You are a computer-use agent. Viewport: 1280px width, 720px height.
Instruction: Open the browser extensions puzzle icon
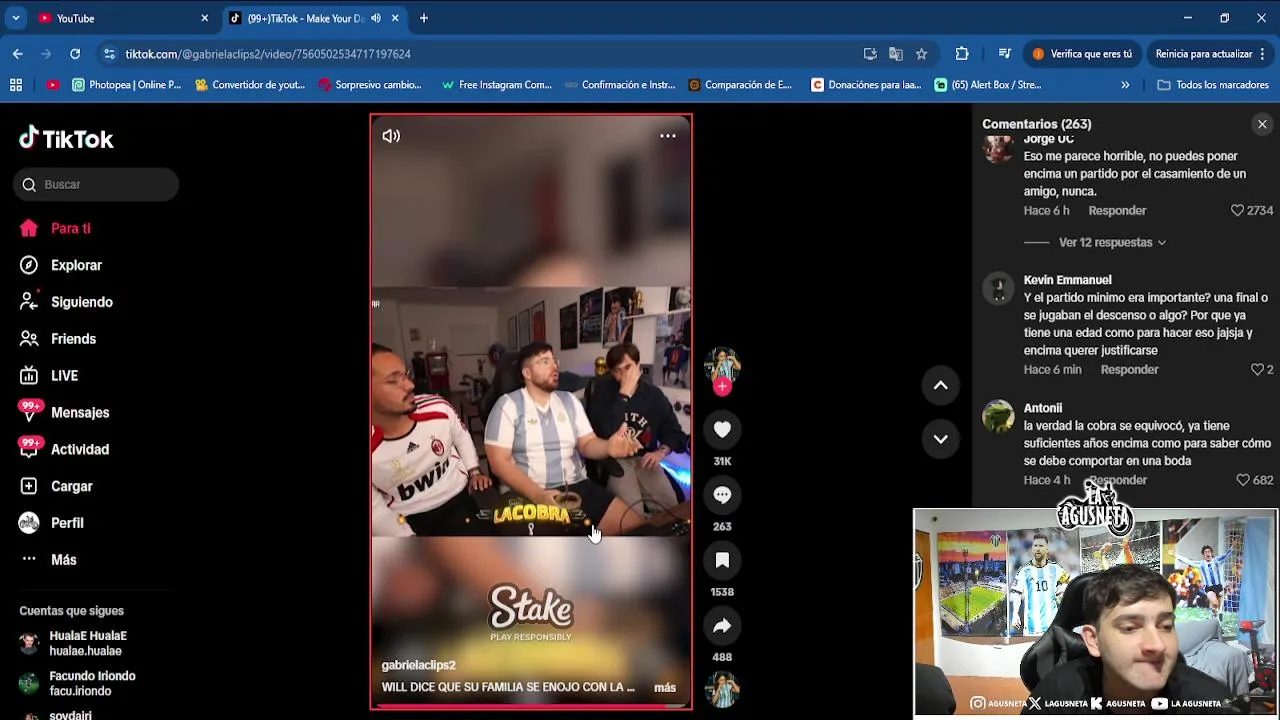click(962, 54)
